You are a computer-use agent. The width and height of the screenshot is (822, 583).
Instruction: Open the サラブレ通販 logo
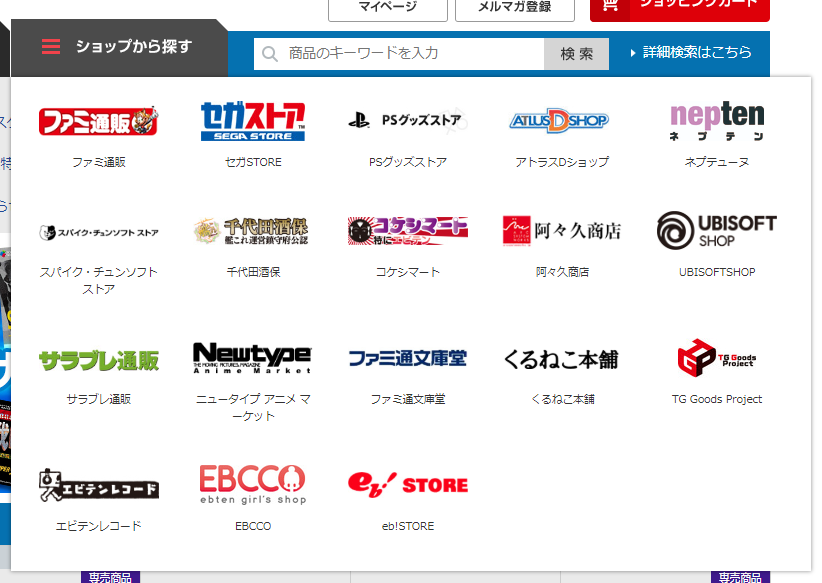99,361
